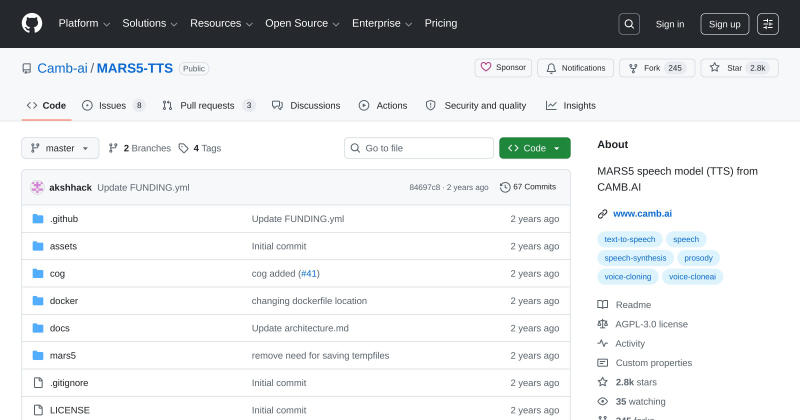The width and height of the screenshot is (800, 420).
Task: Click akshhack's avatar image
Action: pos(37,187)
